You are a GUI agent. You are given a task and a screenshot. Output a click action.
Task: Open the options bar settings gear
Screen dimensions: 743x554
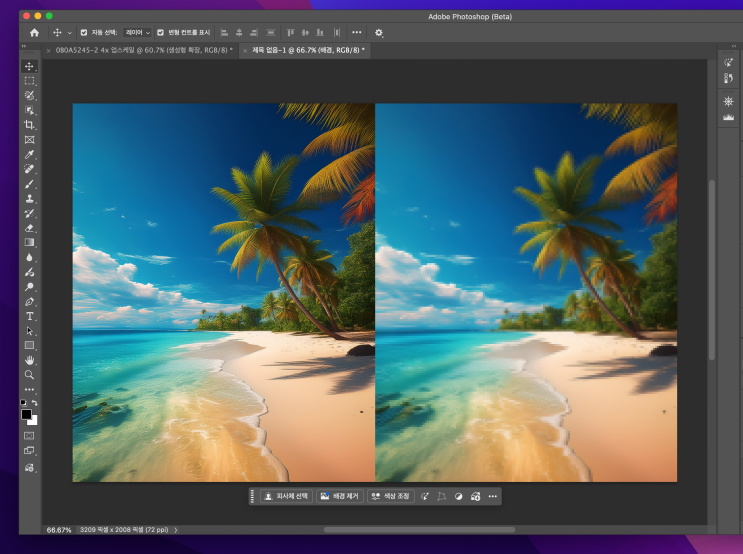[379, 33]
